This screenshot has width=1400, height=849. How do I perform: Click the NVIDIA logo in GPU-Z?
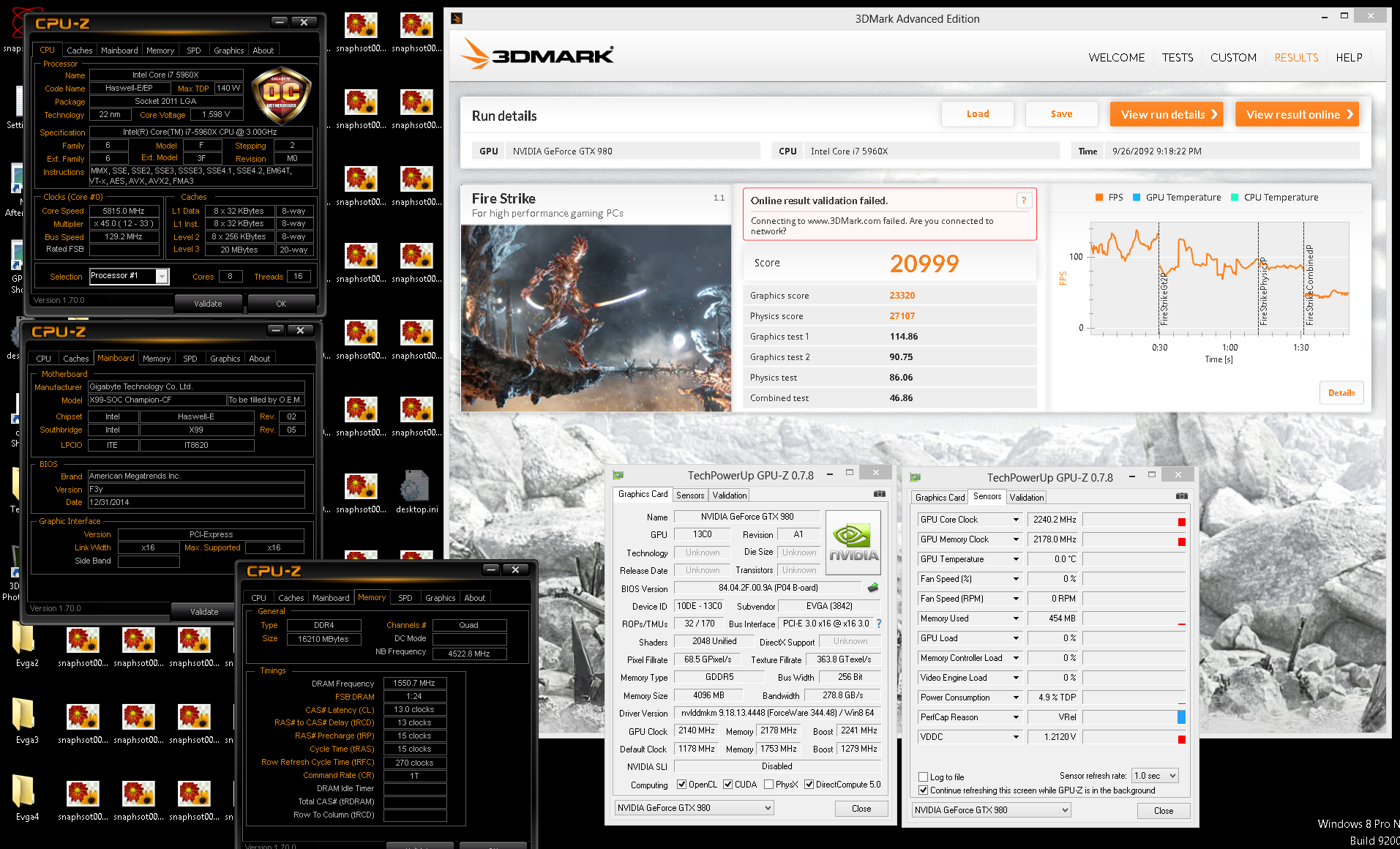pos(853,542)
